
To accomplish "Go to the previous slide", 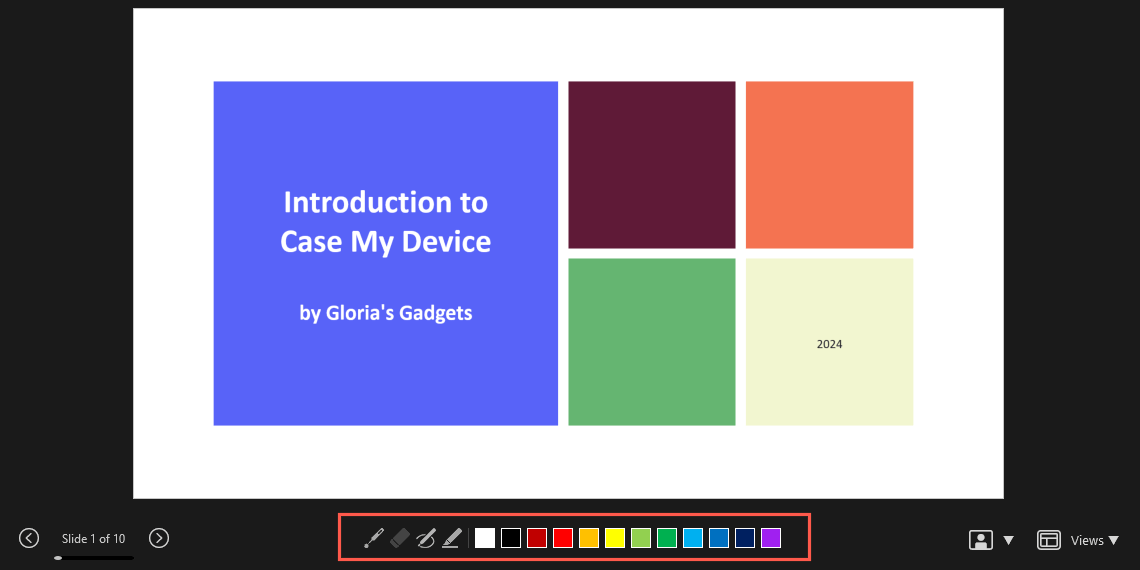I will pos(28,538).
